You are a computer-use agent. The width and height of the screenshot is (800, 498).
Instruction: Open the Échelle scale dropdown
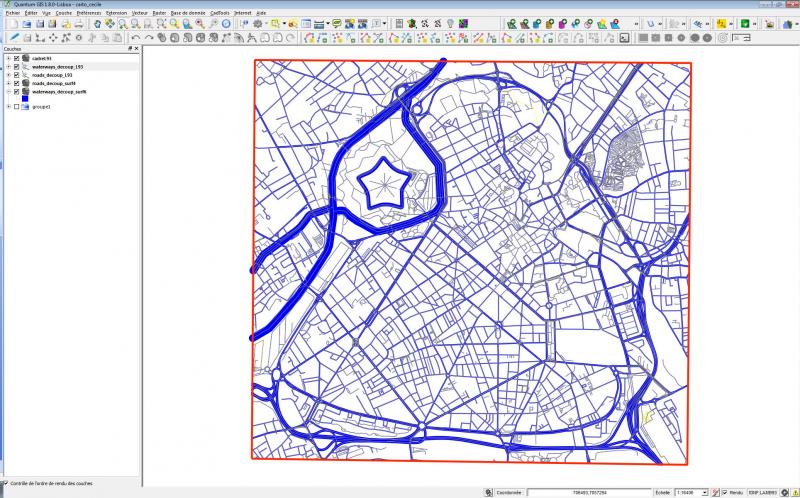(x=704, y=492)
